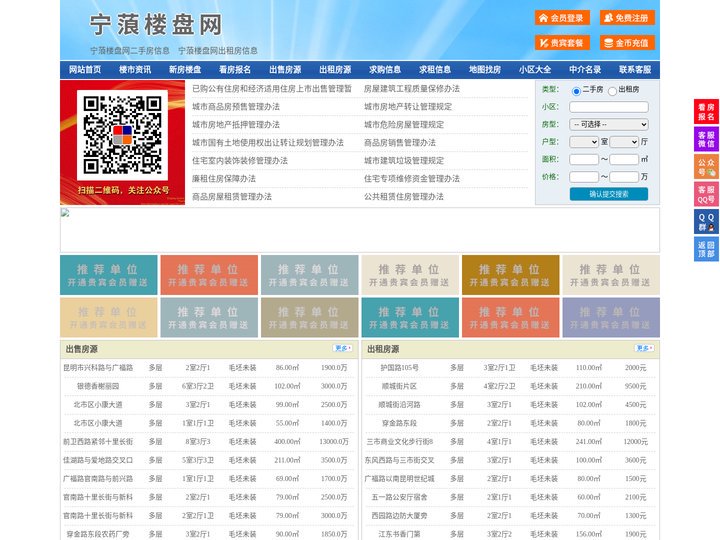Open rental listing 西园路边防大厦旁

tap(399, 516)
